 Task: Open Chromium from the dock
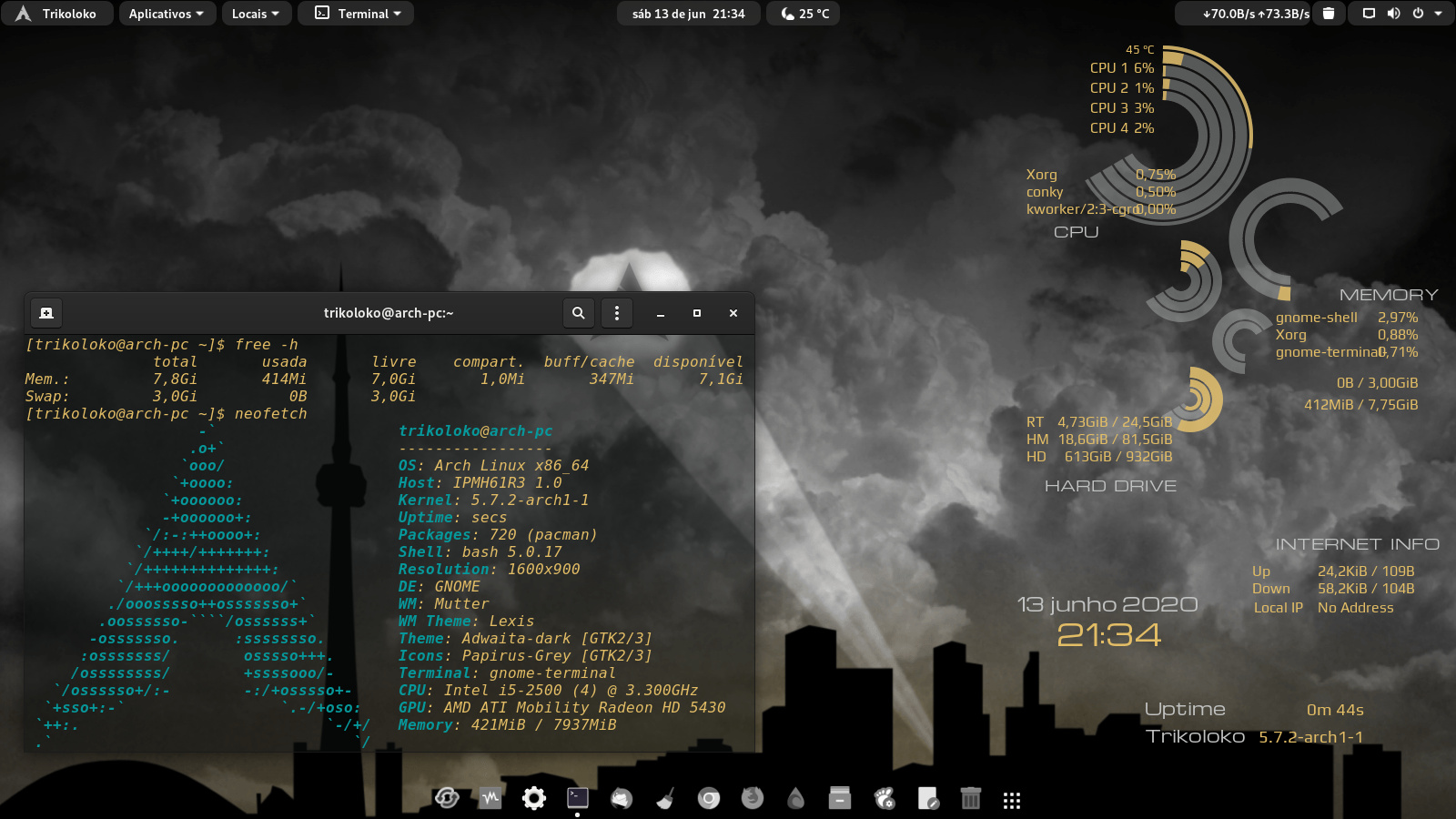pyautogui.click(x=709, y=799)
